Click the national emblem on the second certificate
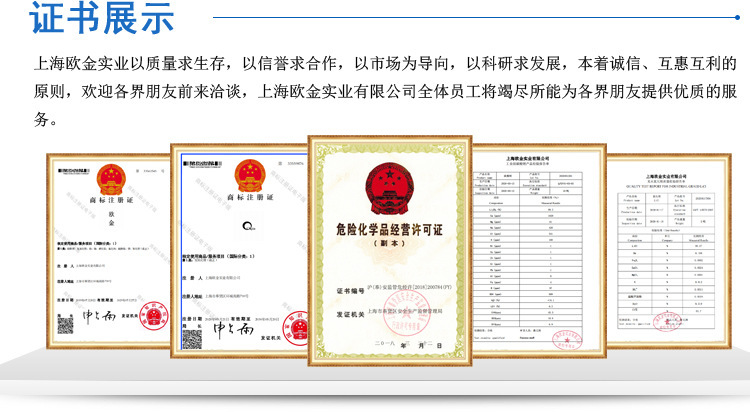The height and width of the screenshot is (412, 750). (250, 176)
